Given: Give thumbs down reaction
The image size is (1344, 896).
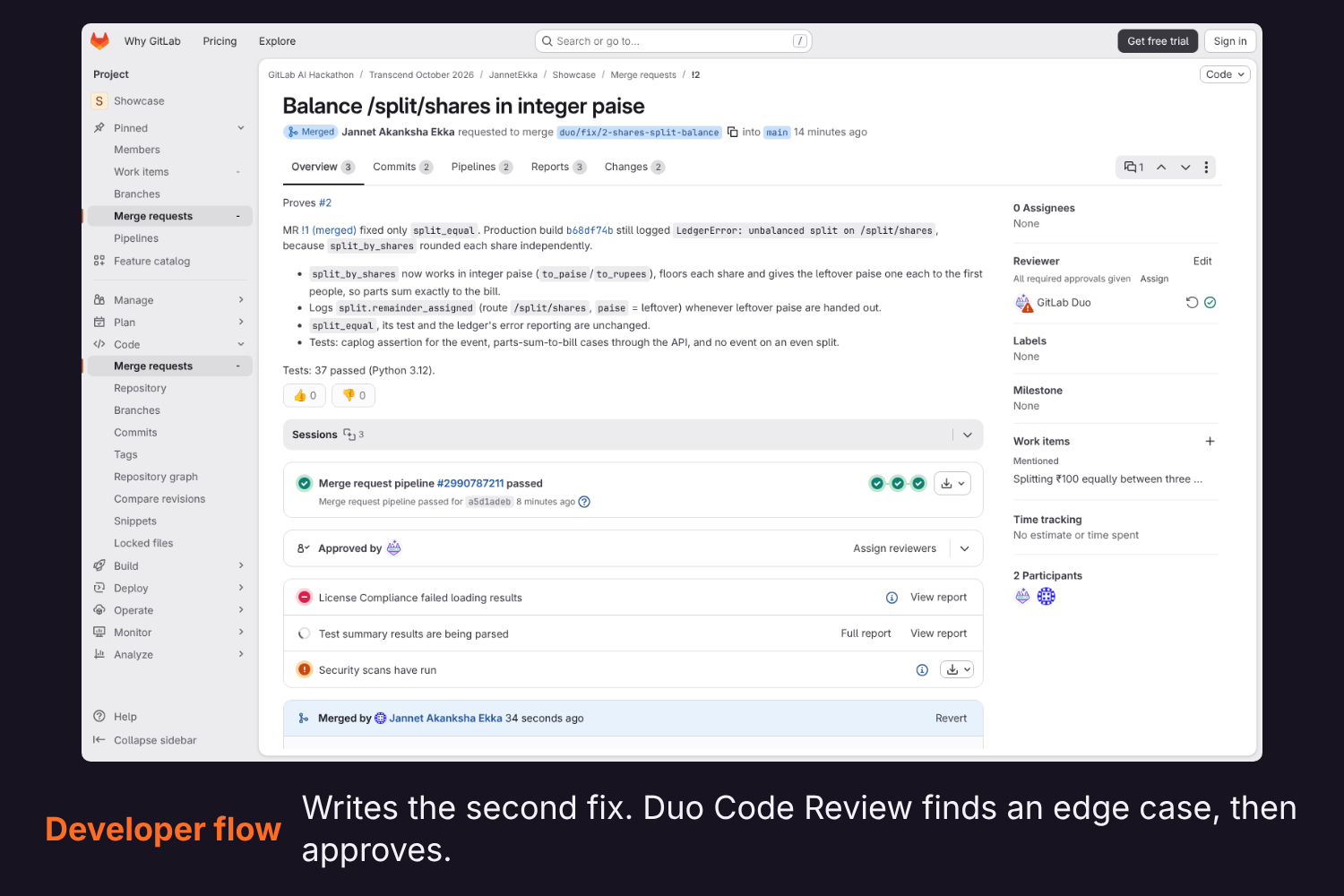Looking at the screenshot, I should [x=354, y=395].
